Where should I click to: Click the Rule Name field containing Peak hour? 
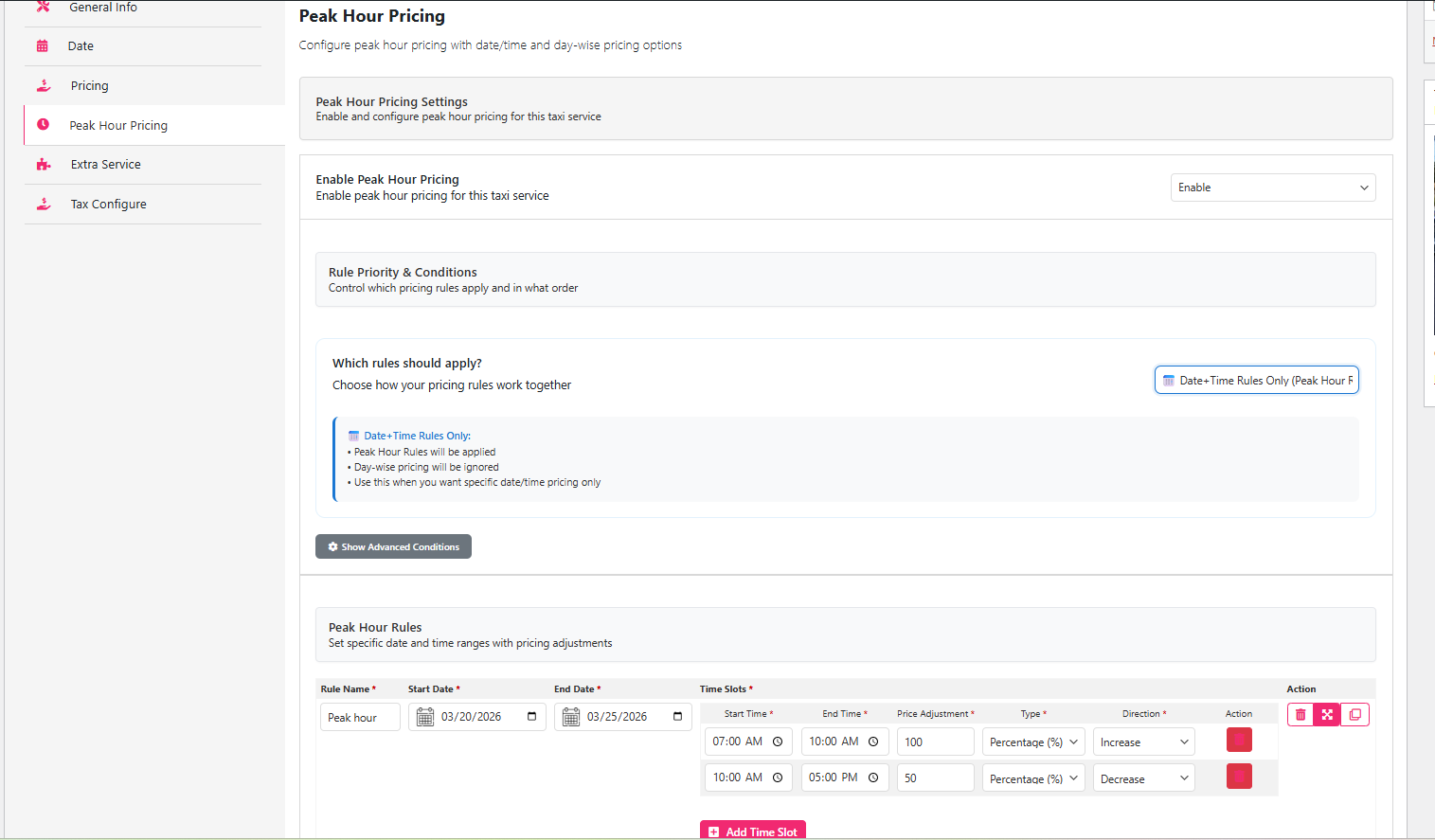click(360, 718)
